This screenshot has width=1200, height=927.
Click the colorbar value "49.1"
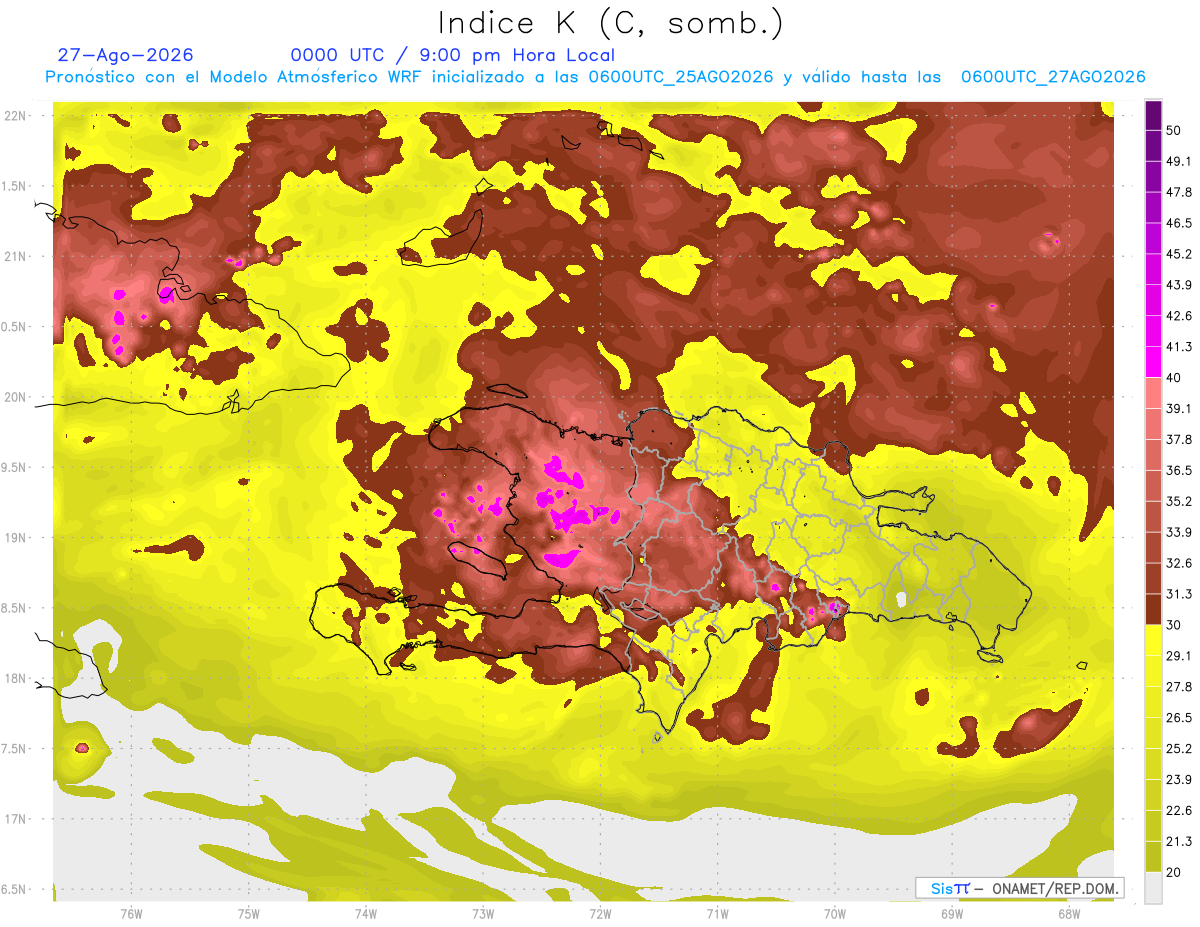tap(1178, 161)
